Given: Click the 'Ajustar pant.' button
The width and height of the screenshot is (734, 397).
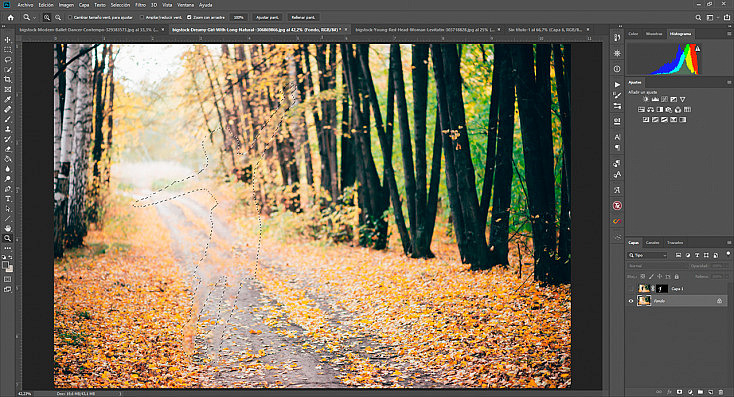Looking at the screenshot, I should pos(267,17).
